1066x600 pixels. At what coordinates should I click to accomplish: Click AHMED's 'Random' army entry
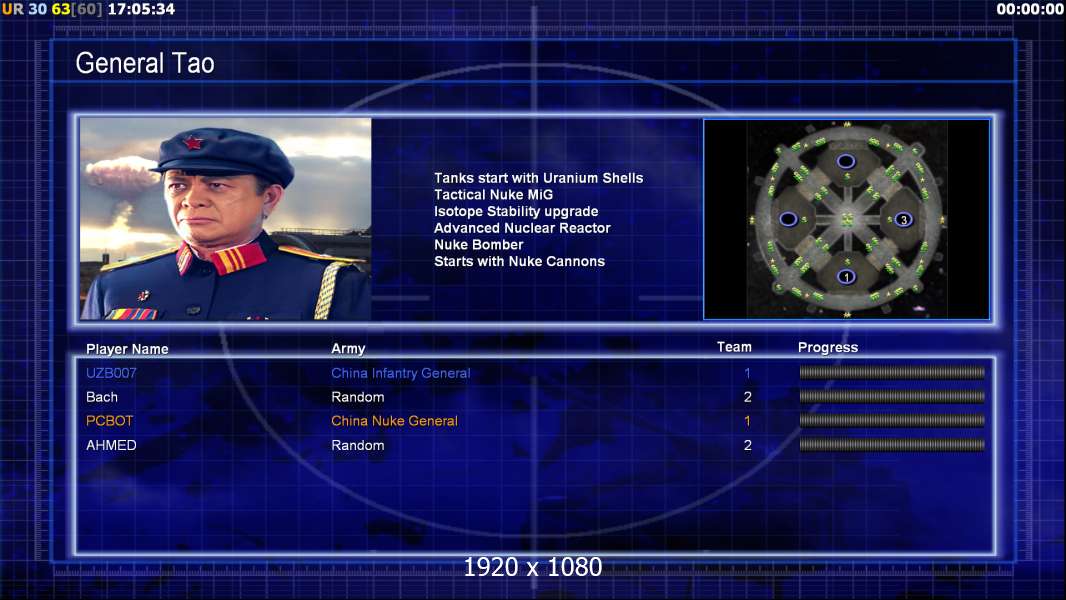[x=358, y=445]
